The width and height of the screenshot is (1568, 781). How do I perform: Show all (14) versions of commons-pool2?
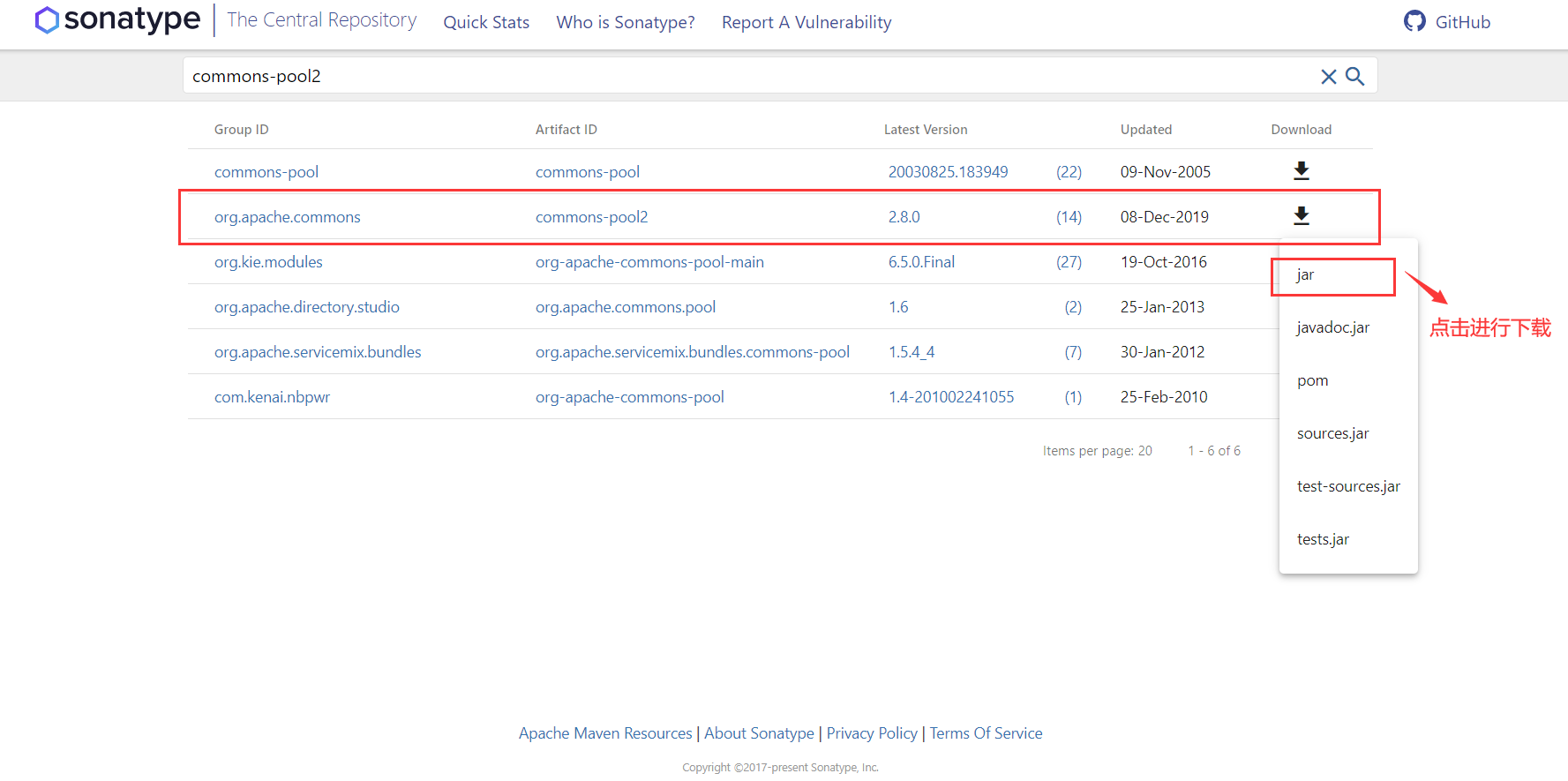[1069, 217]
